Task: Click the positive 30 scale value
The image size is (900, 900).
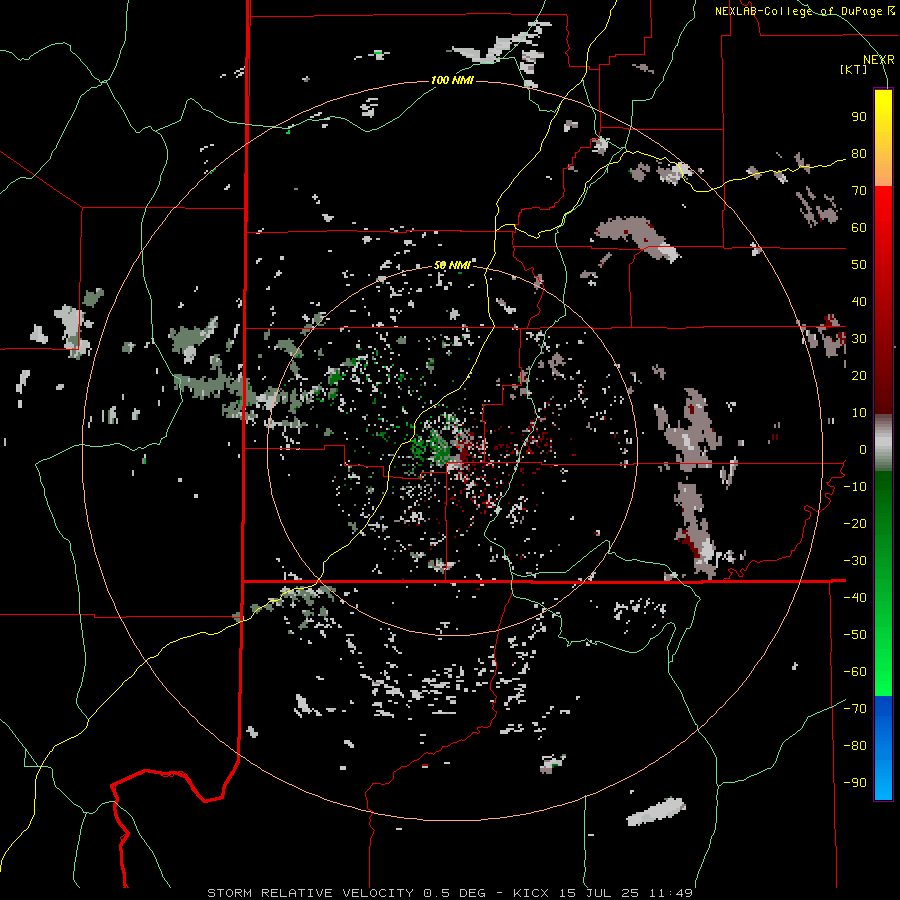Action: coord(859,339)
